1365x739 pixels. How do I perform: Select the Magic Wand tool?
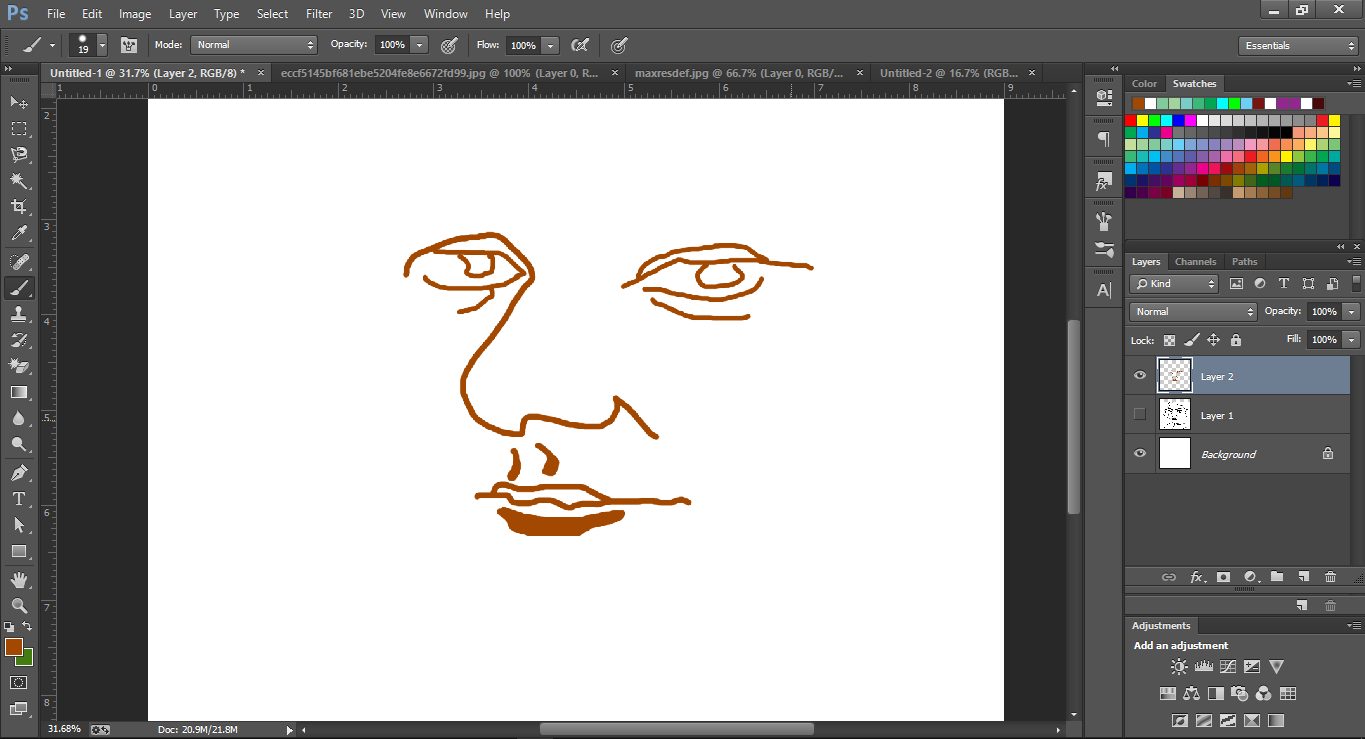[19, 181]
